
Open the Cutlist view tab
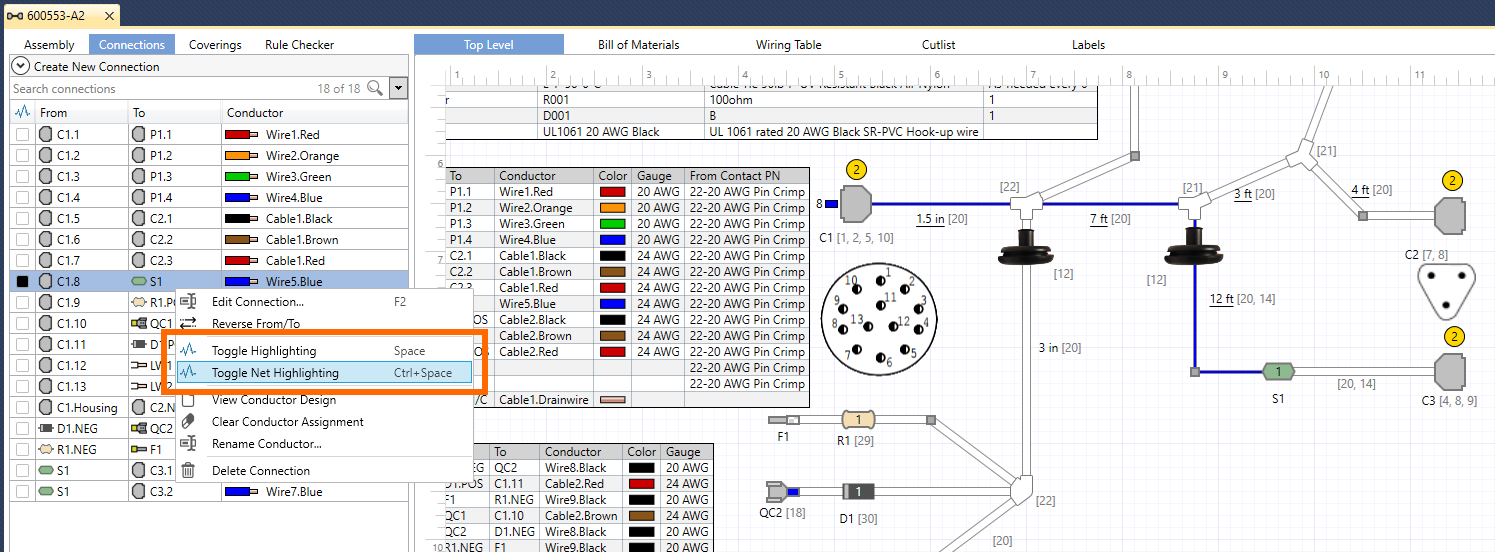click(x=938, y=44)
